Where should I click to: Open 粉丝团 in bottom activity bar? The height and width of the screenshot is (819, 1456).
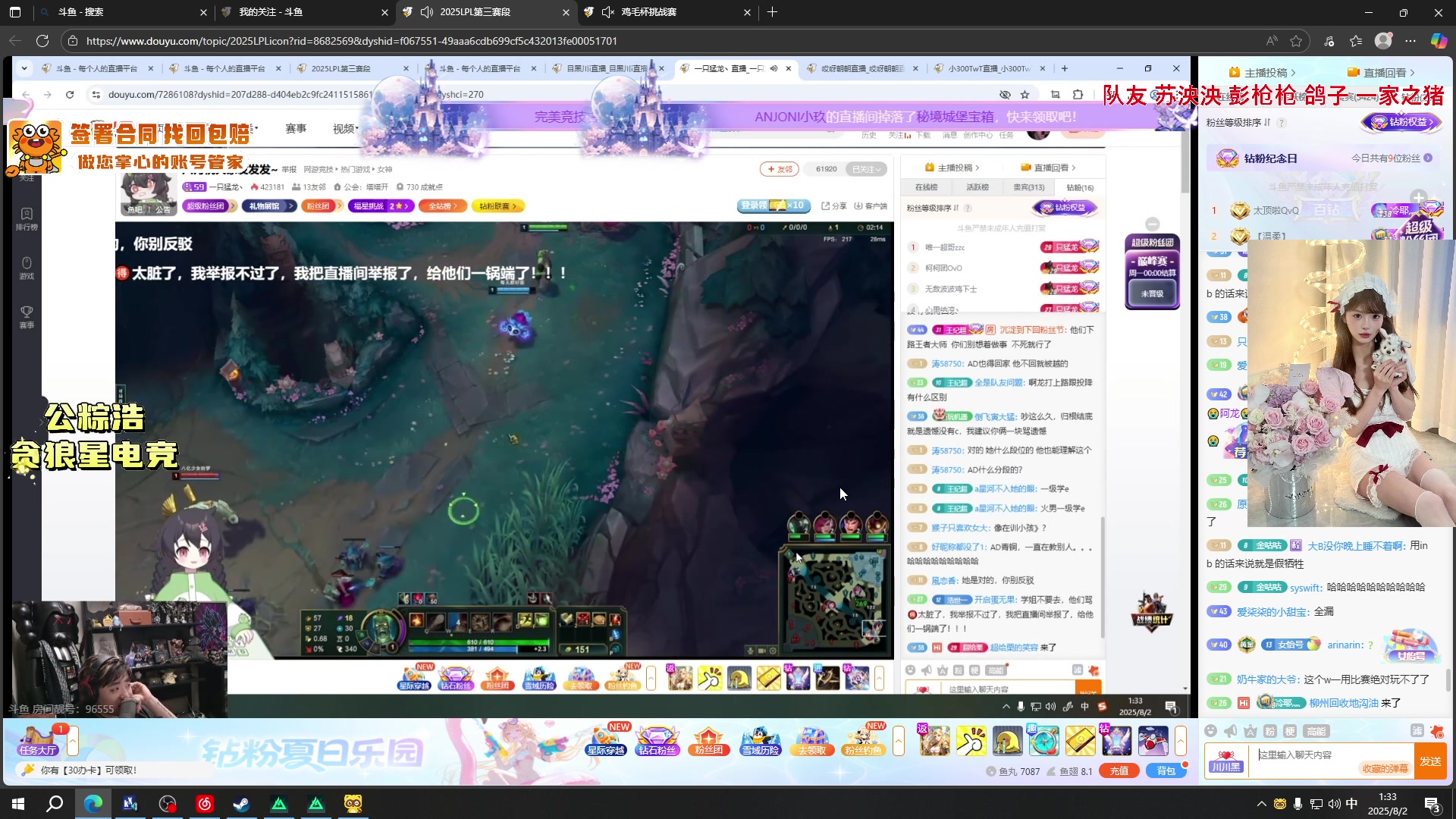click(708, 740)
